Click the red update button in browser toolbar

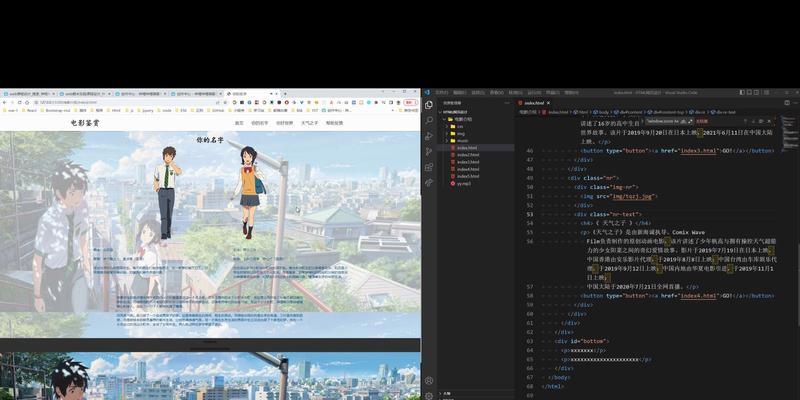pyautogui.click(x=411, y=103)
